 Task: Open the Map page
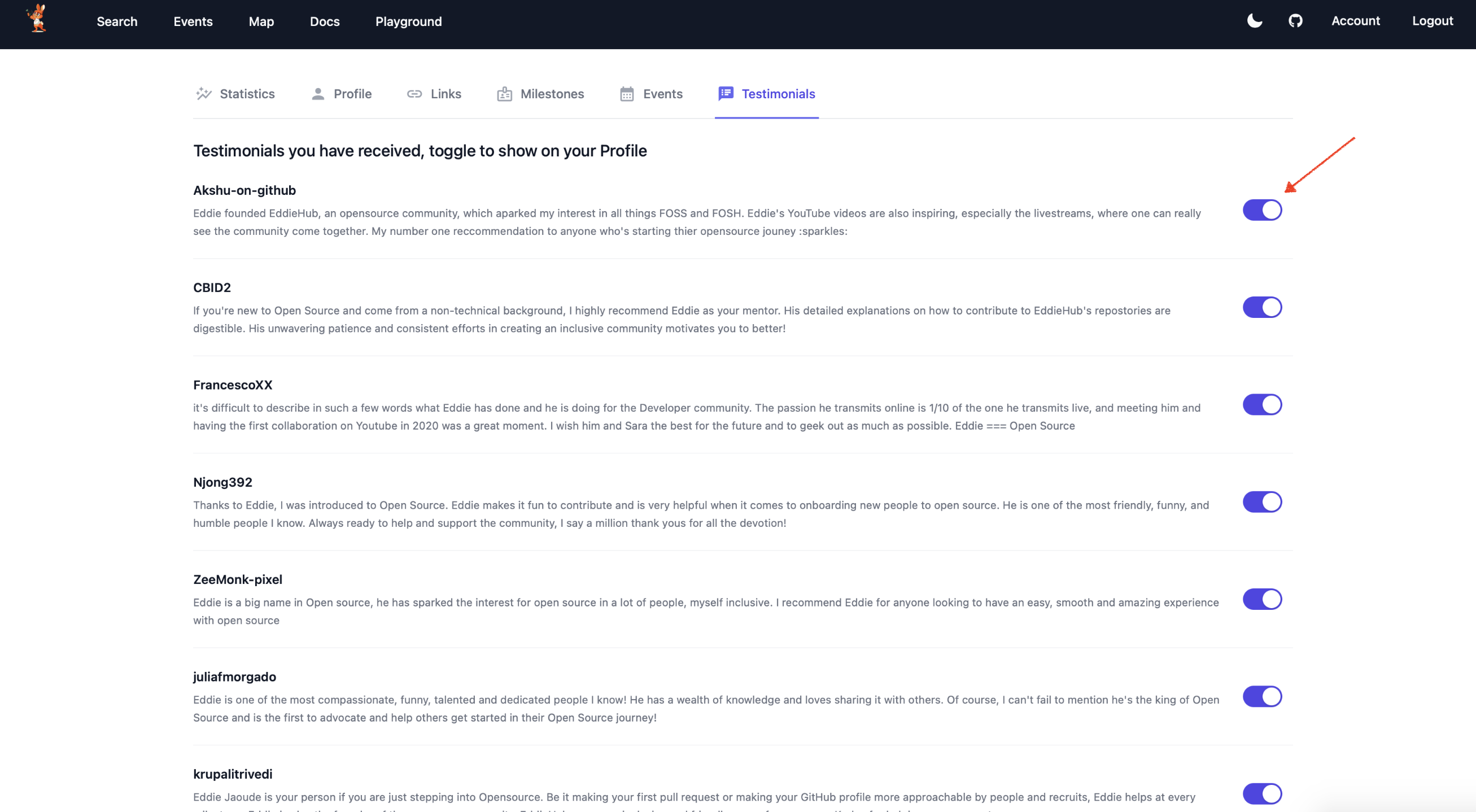(x=261, y=21)
